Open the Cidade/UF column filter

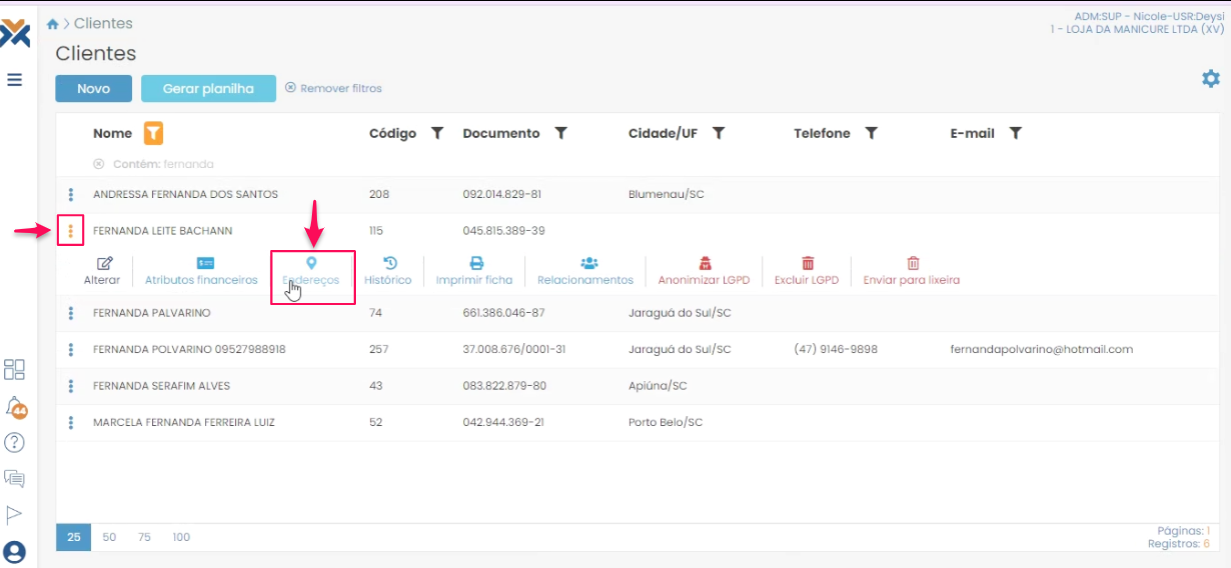(x=718, y=133)
